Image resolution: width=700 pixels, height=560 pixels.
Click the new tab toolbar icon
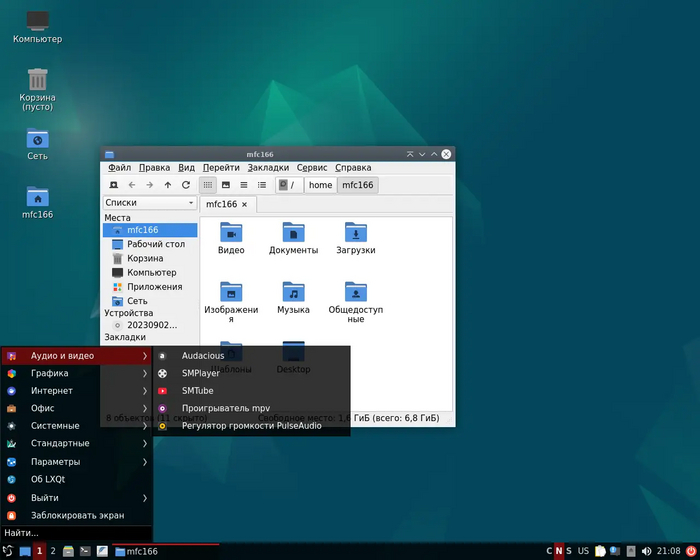pyautogui.click(x=114, y=185)
